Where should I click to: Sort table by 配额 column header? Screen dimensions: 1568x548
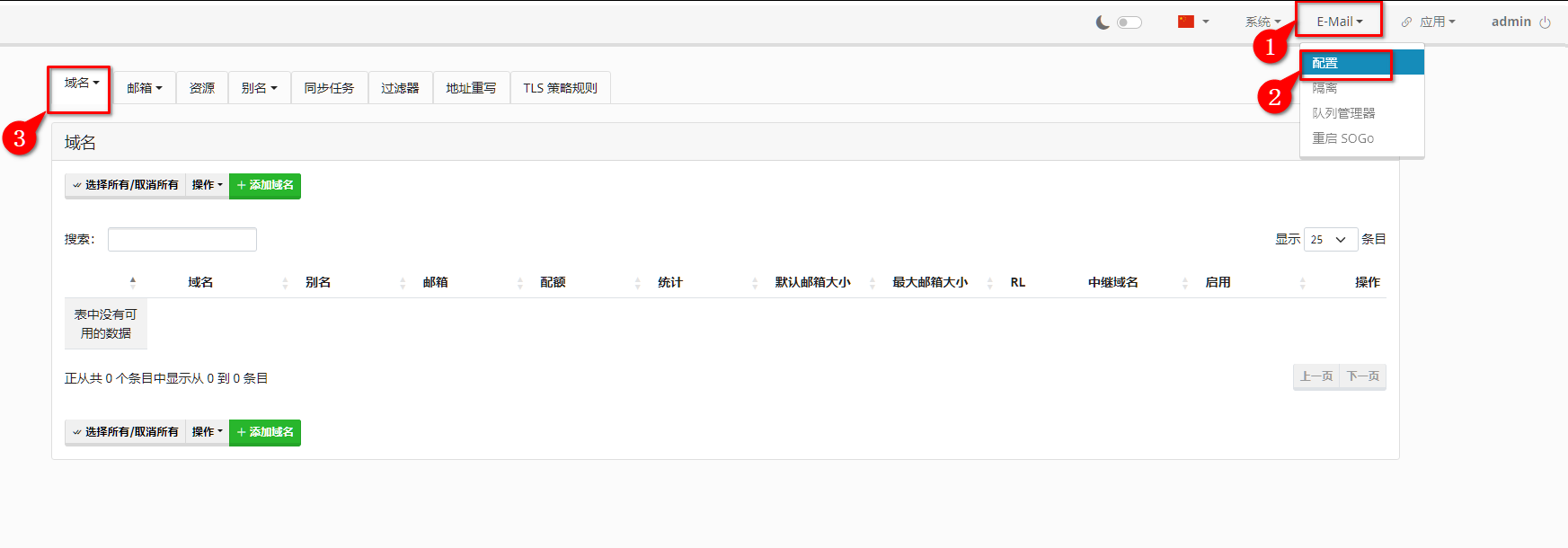click(553, 282)
